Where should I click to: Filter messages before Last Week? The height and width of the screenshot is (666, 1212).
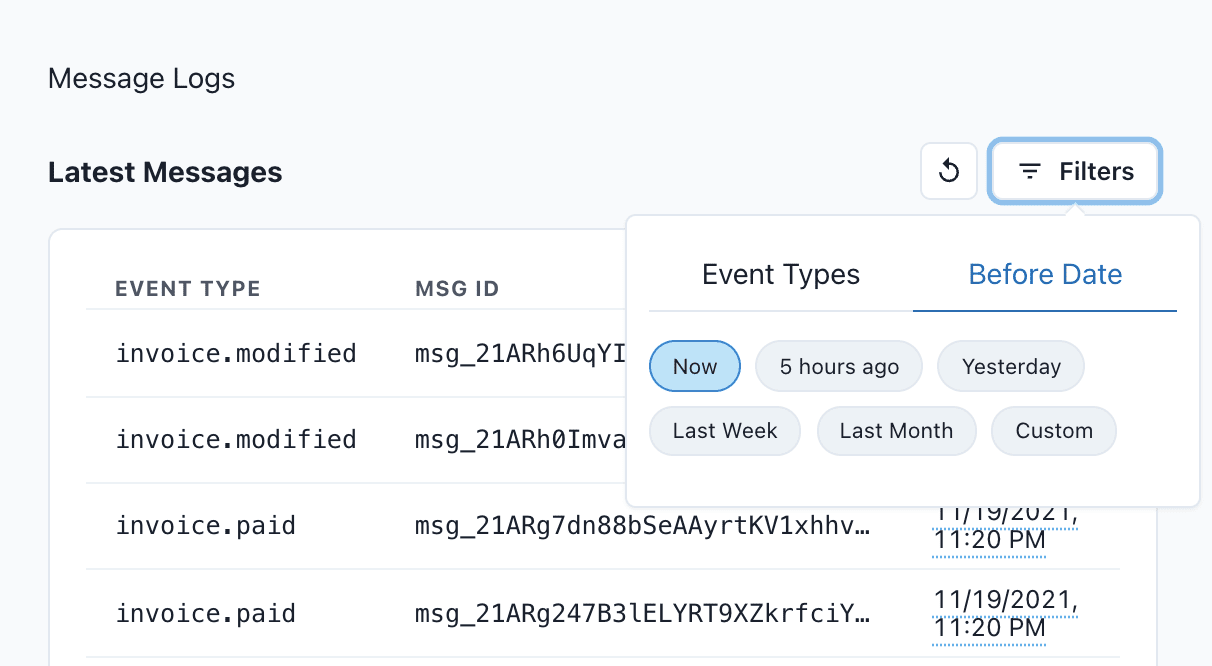pos(725,431)
